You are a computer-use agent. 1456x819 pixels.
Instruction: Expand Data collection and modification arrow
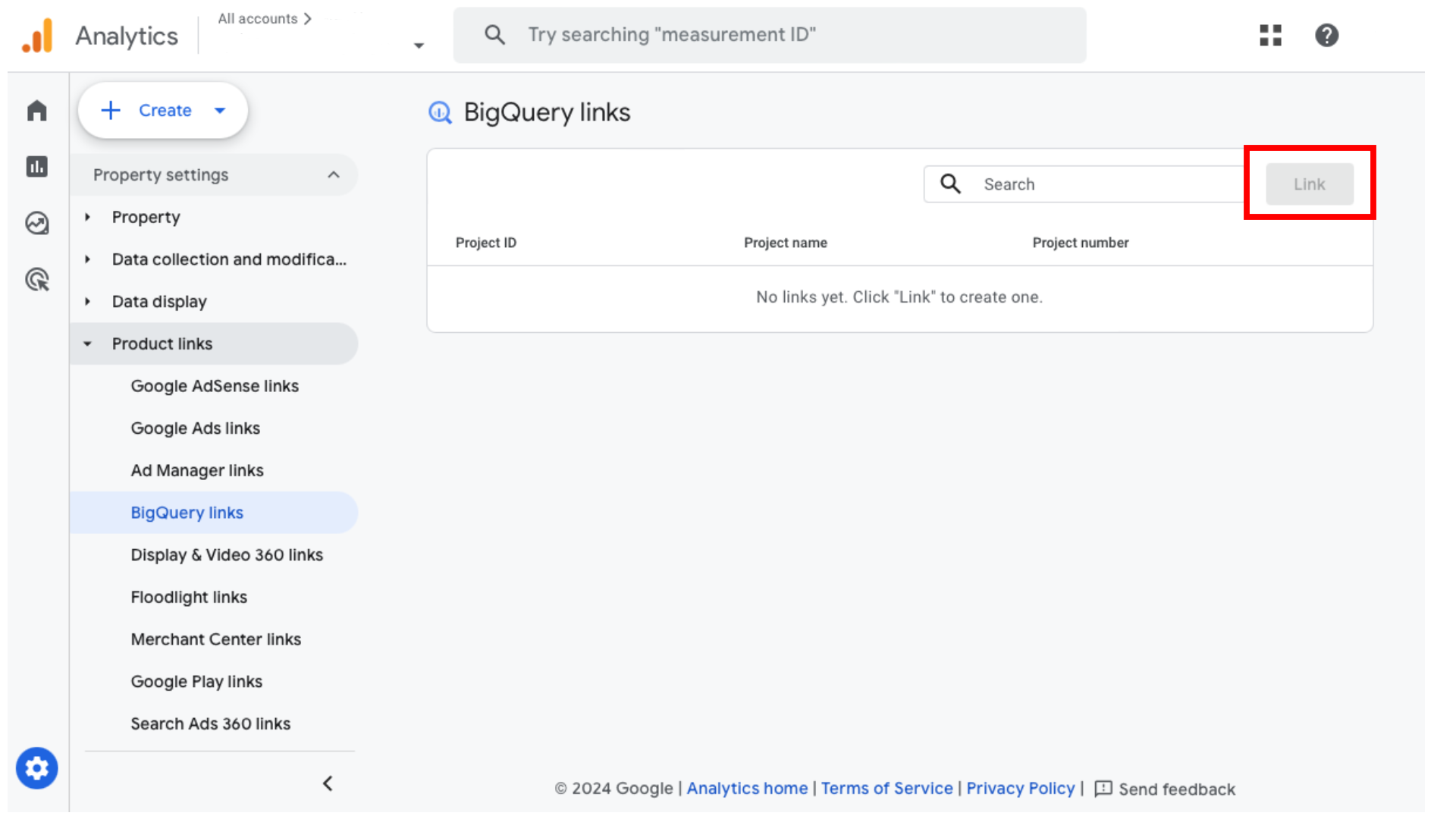[x=87, y=259]
